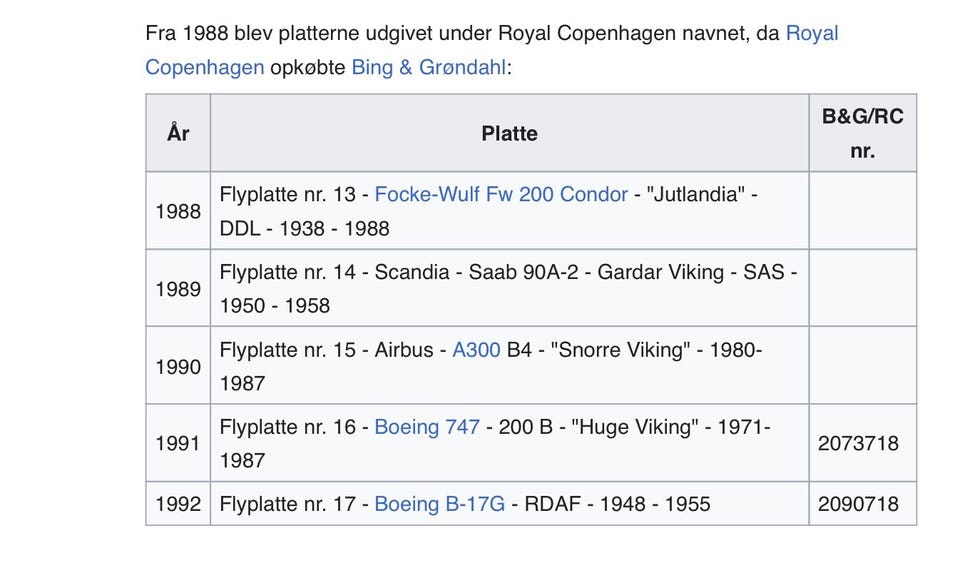Click the number 2073718
Screen dimensions: 960x563
(858, 443)
